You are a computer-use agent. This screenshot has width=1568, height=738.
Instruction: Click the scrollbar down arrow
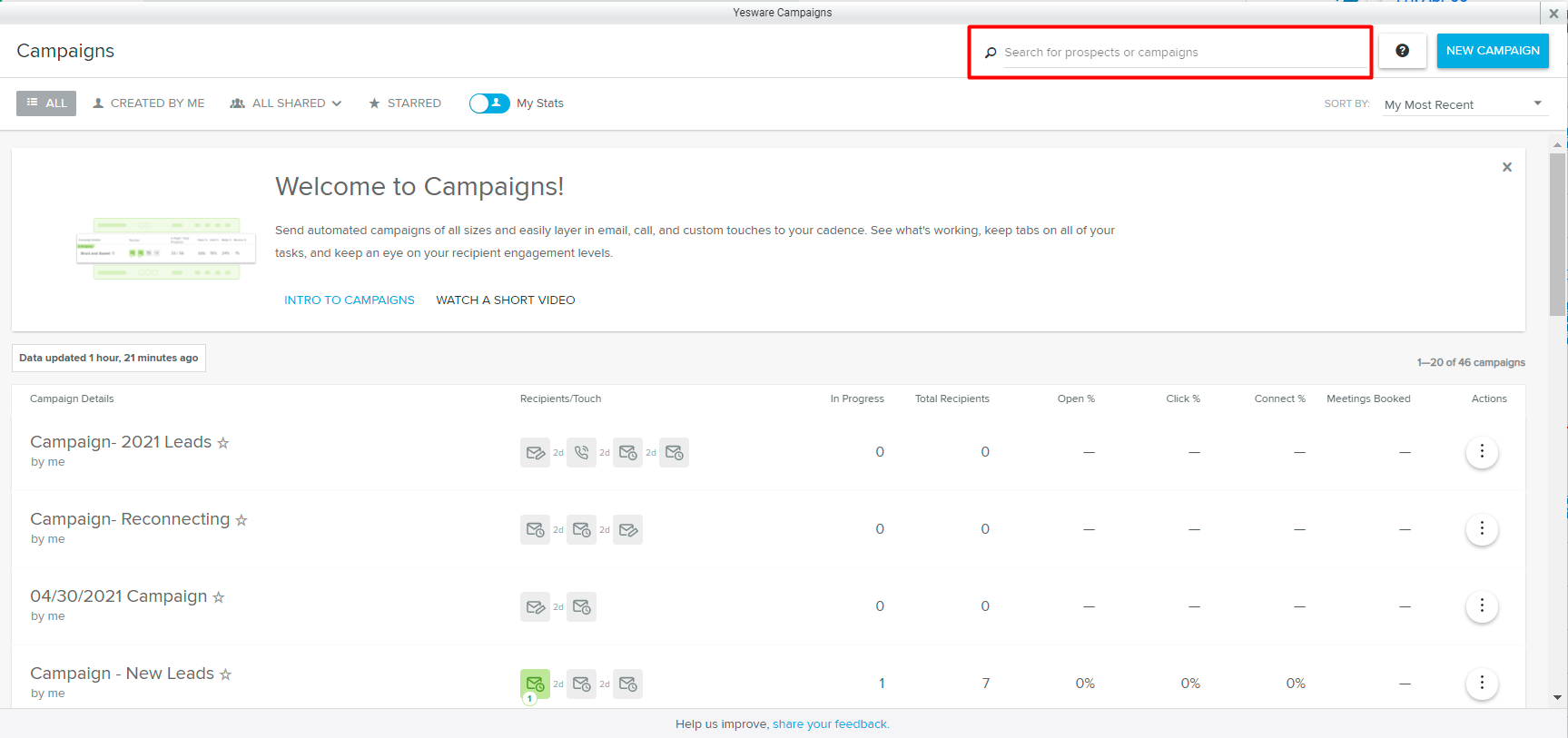tap(1558, 698)
